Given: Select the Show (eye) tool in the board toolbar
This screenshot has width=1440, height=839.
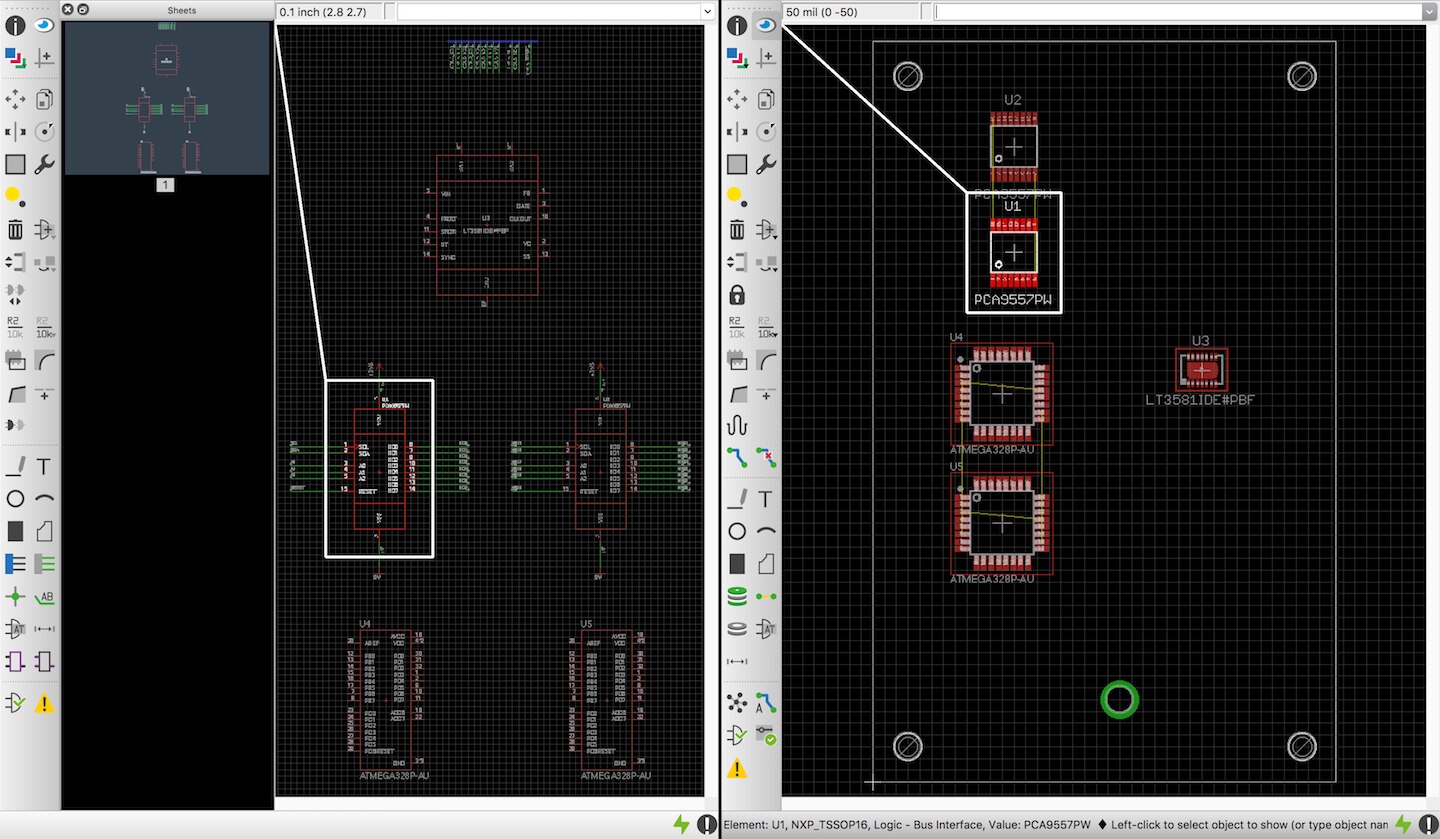Looking at the screenshot, I should [765, 26].
